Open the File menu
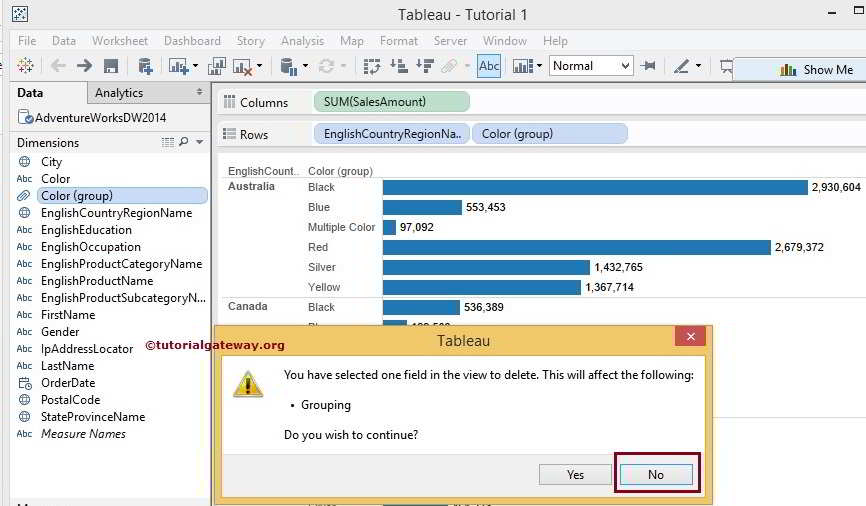866x506 pixels. (27, 41)
